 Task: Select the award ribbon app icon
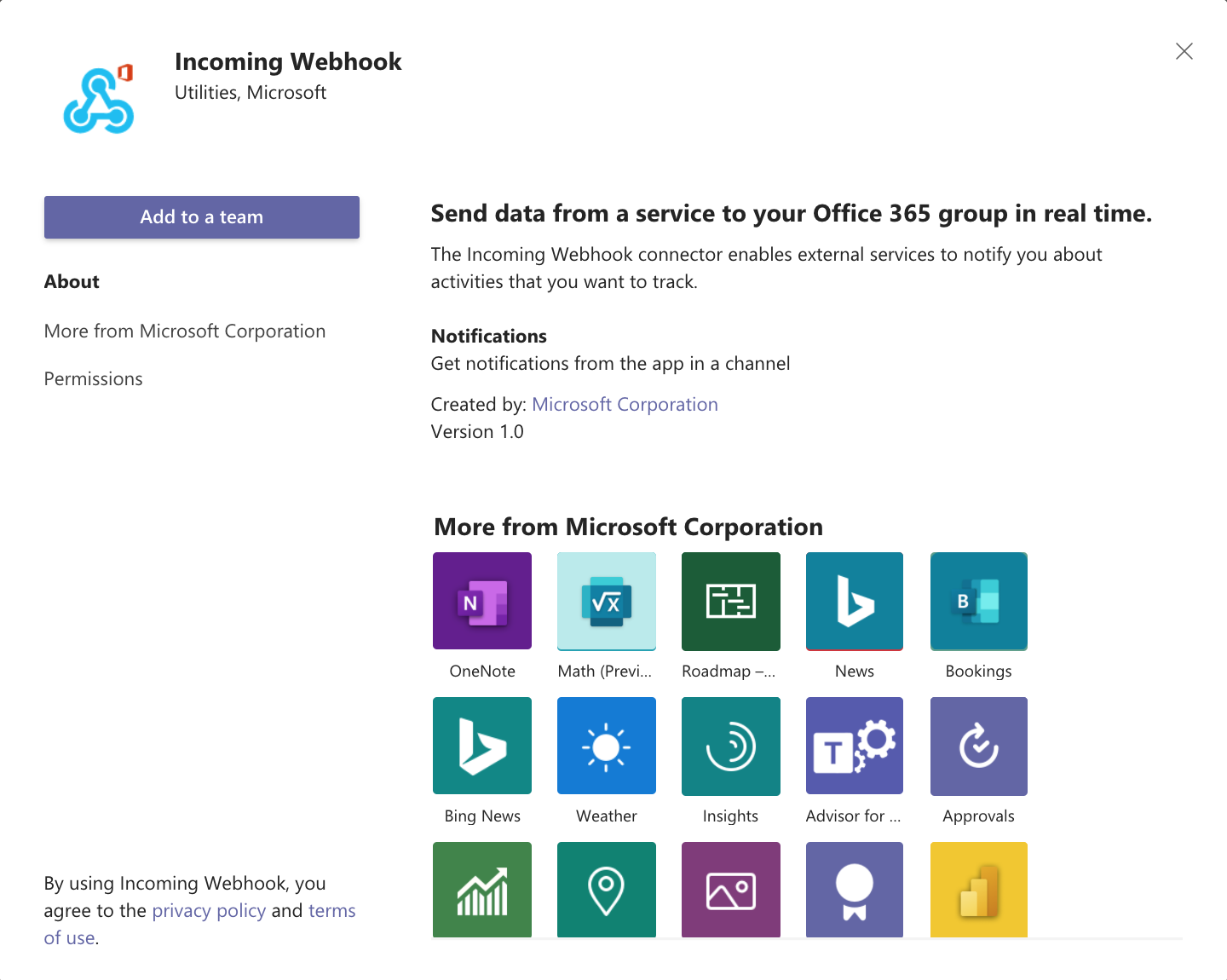(855, 890)
